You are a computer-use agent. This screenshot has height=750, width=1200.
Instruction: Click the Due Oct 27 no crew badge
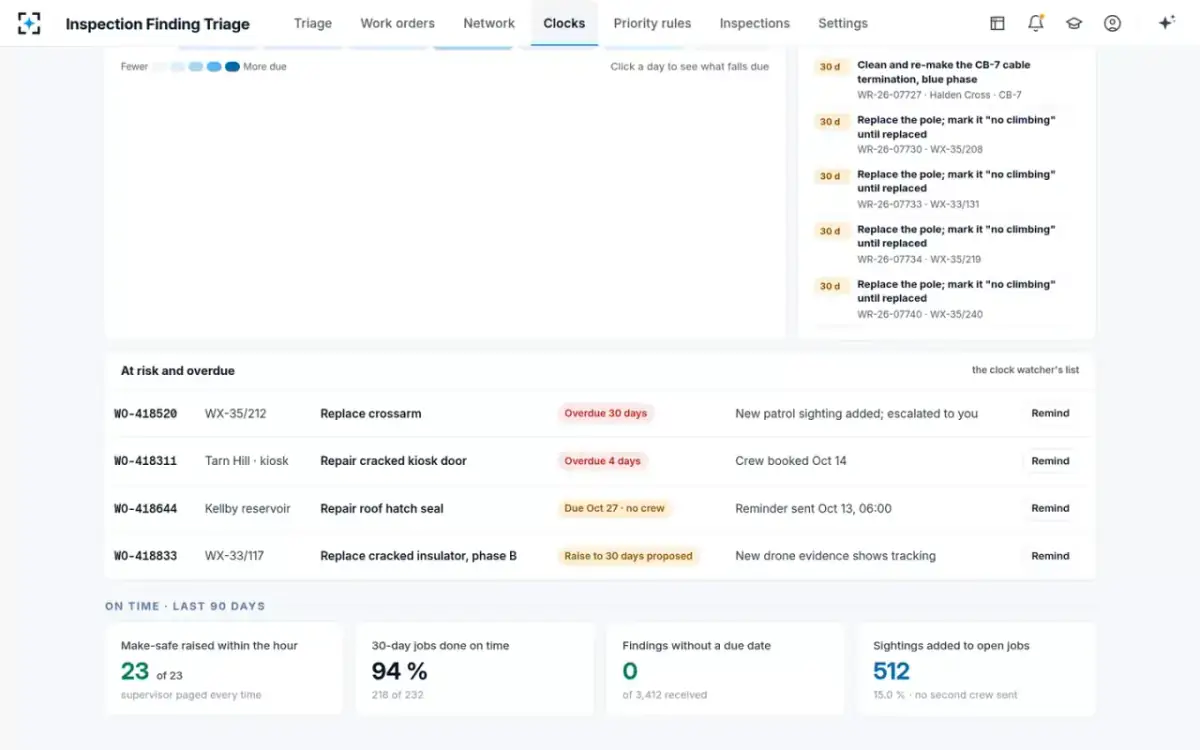tap(614, 508)
